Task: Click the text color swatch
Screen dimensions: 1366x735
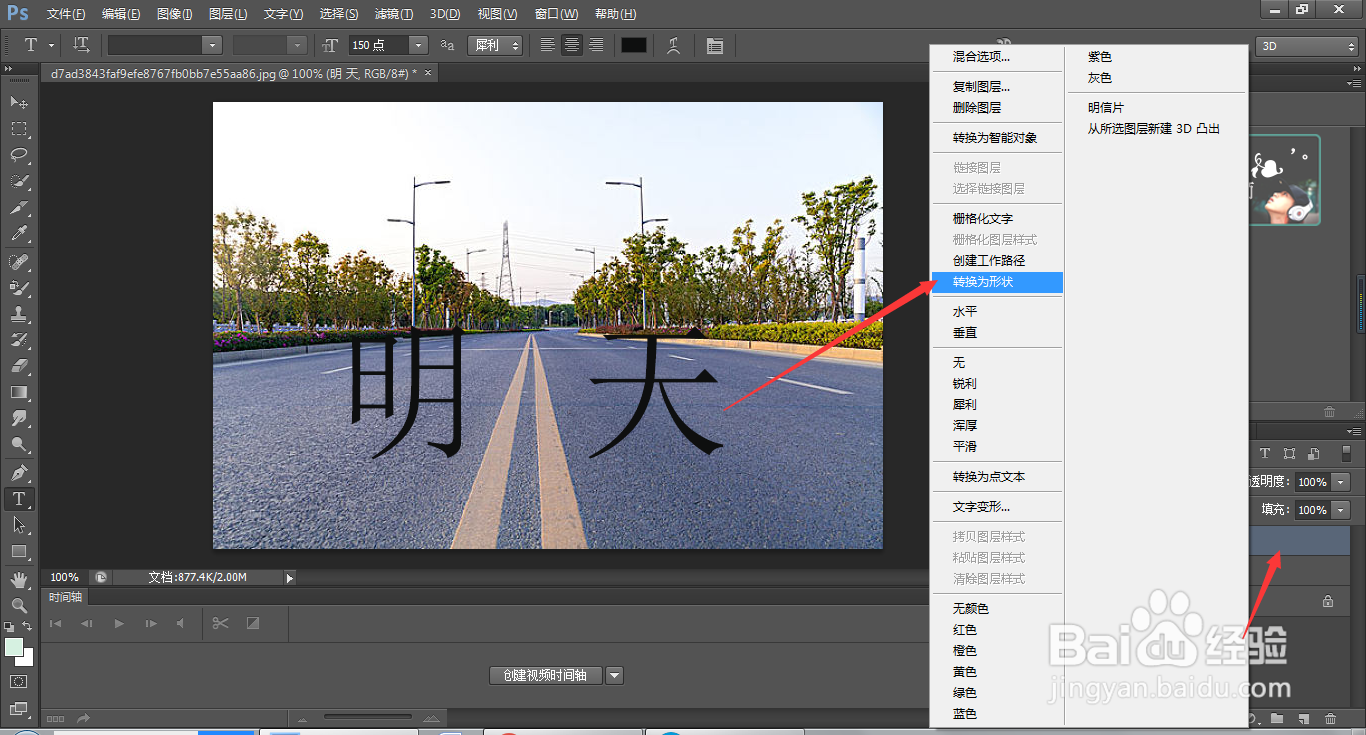Action: pos(632,44)
